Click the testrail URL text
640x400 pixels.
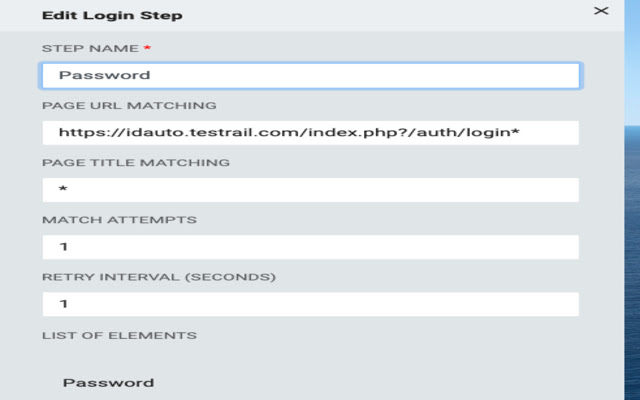[x=289, y=133]
